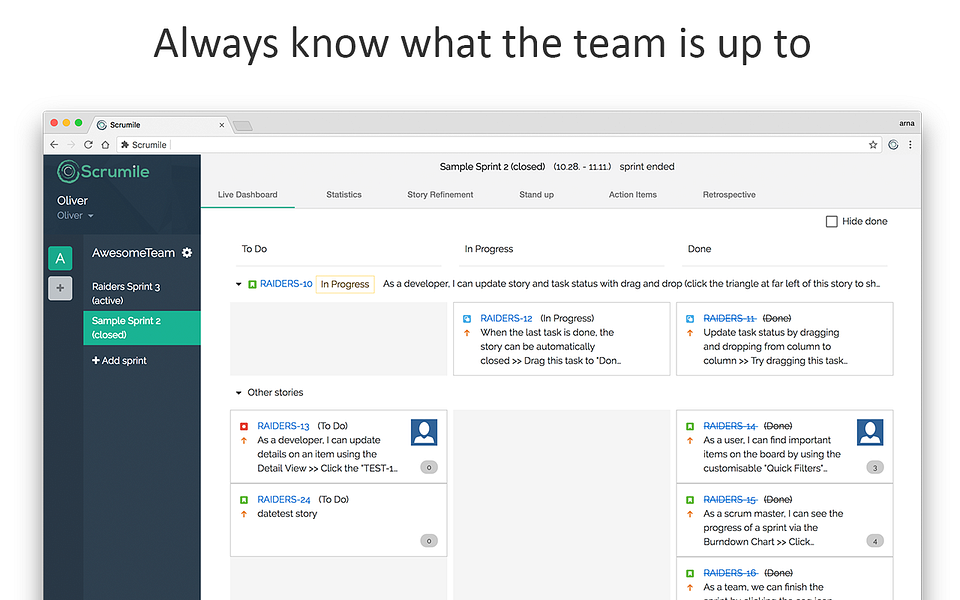Click the Scrumile logo in sidebar

coord(103,171)
